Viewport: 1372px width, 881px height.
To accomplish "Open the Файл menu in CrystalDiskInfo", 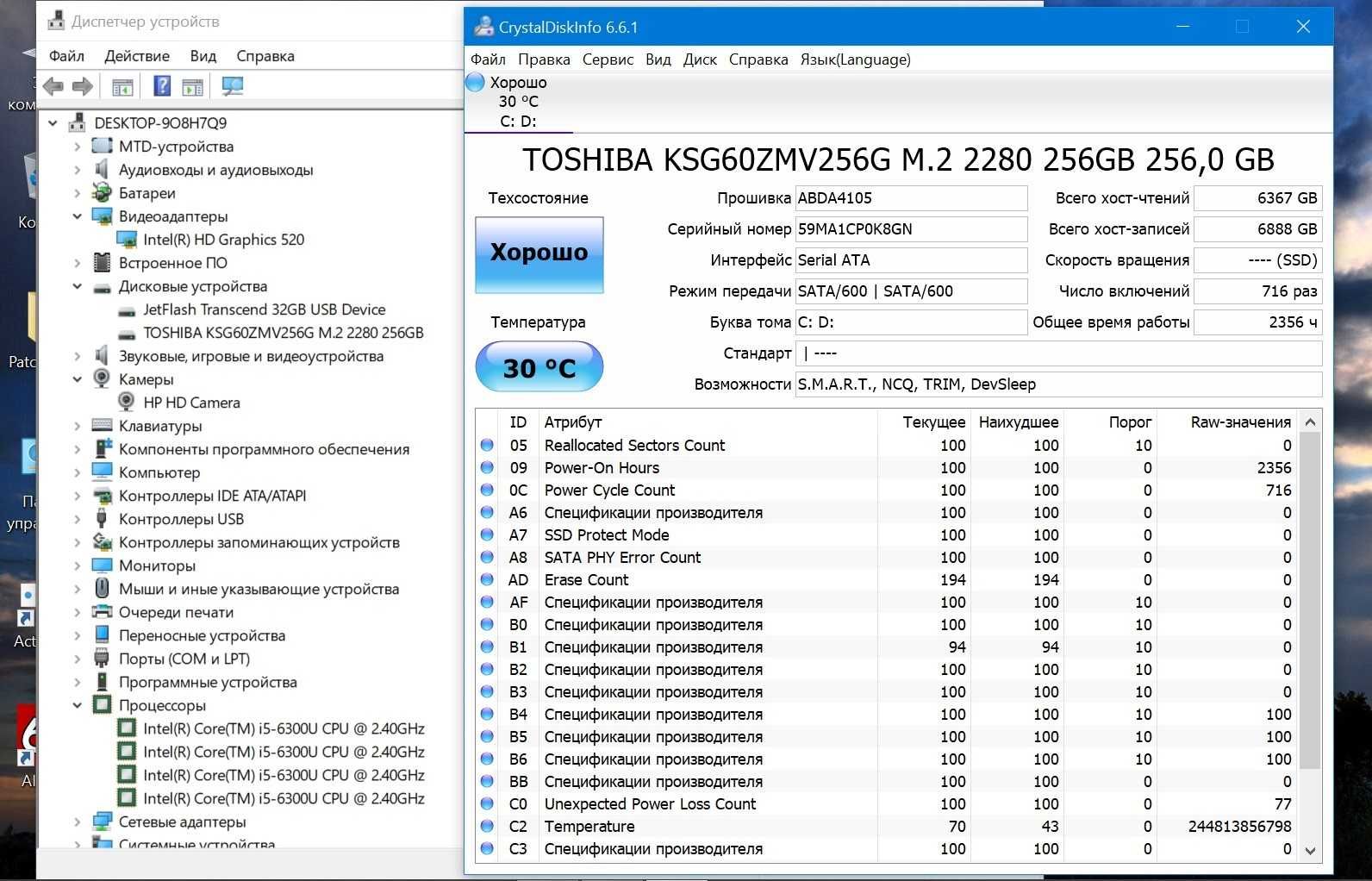I will 488,59.
